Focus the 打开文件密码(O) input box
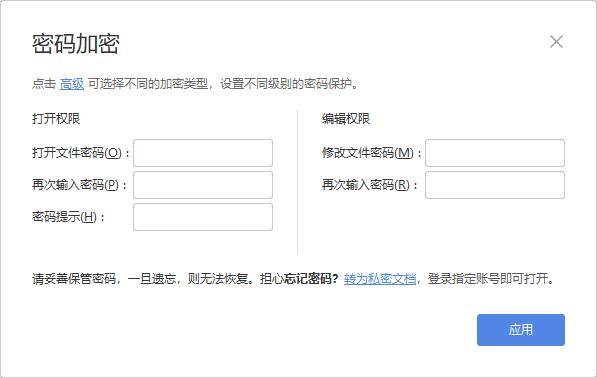Image resolution: width=597 pixels, height=378 pixels. (203, 153)
